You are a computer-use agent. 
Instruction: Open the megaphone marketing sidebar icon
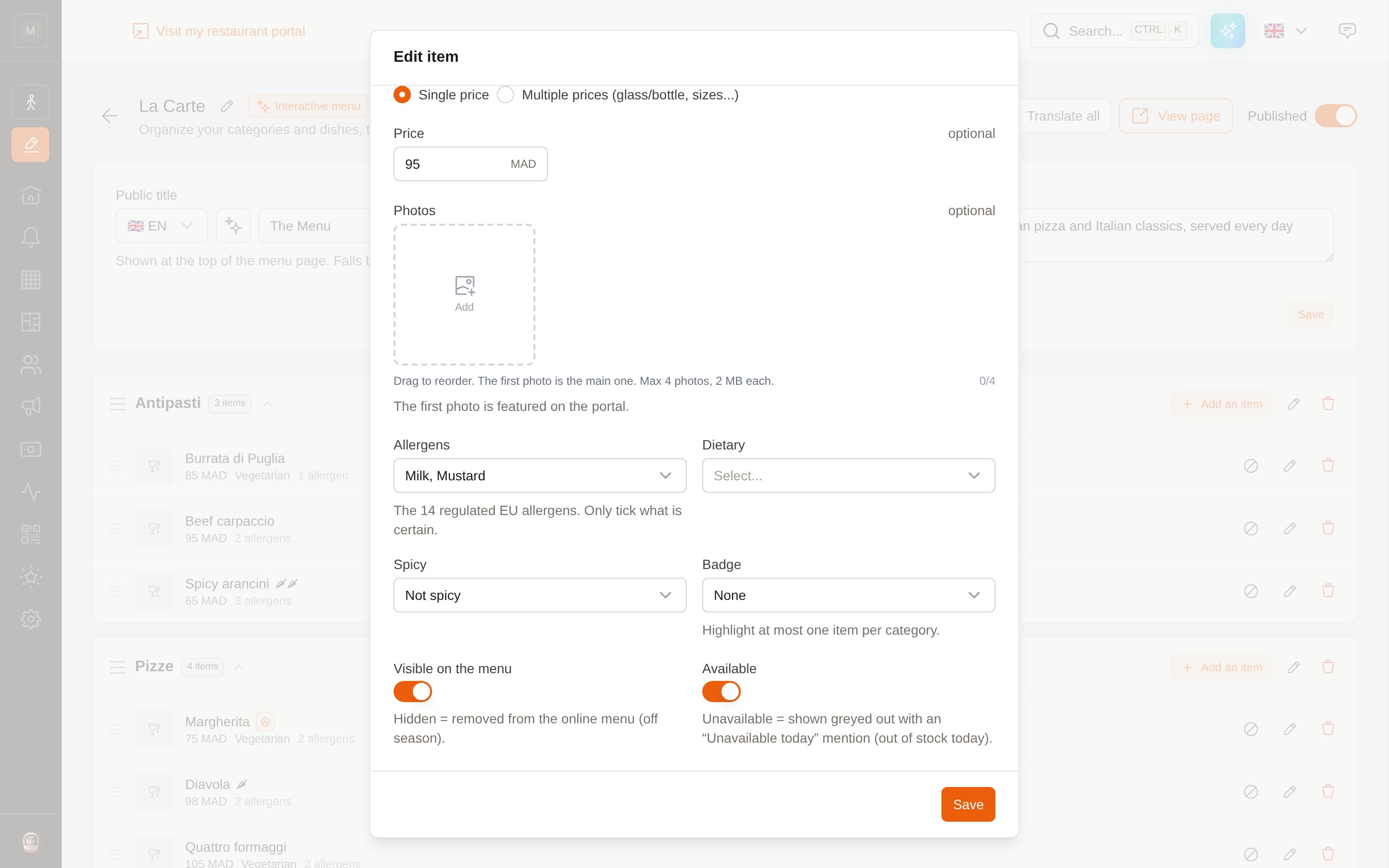[30, 407]
